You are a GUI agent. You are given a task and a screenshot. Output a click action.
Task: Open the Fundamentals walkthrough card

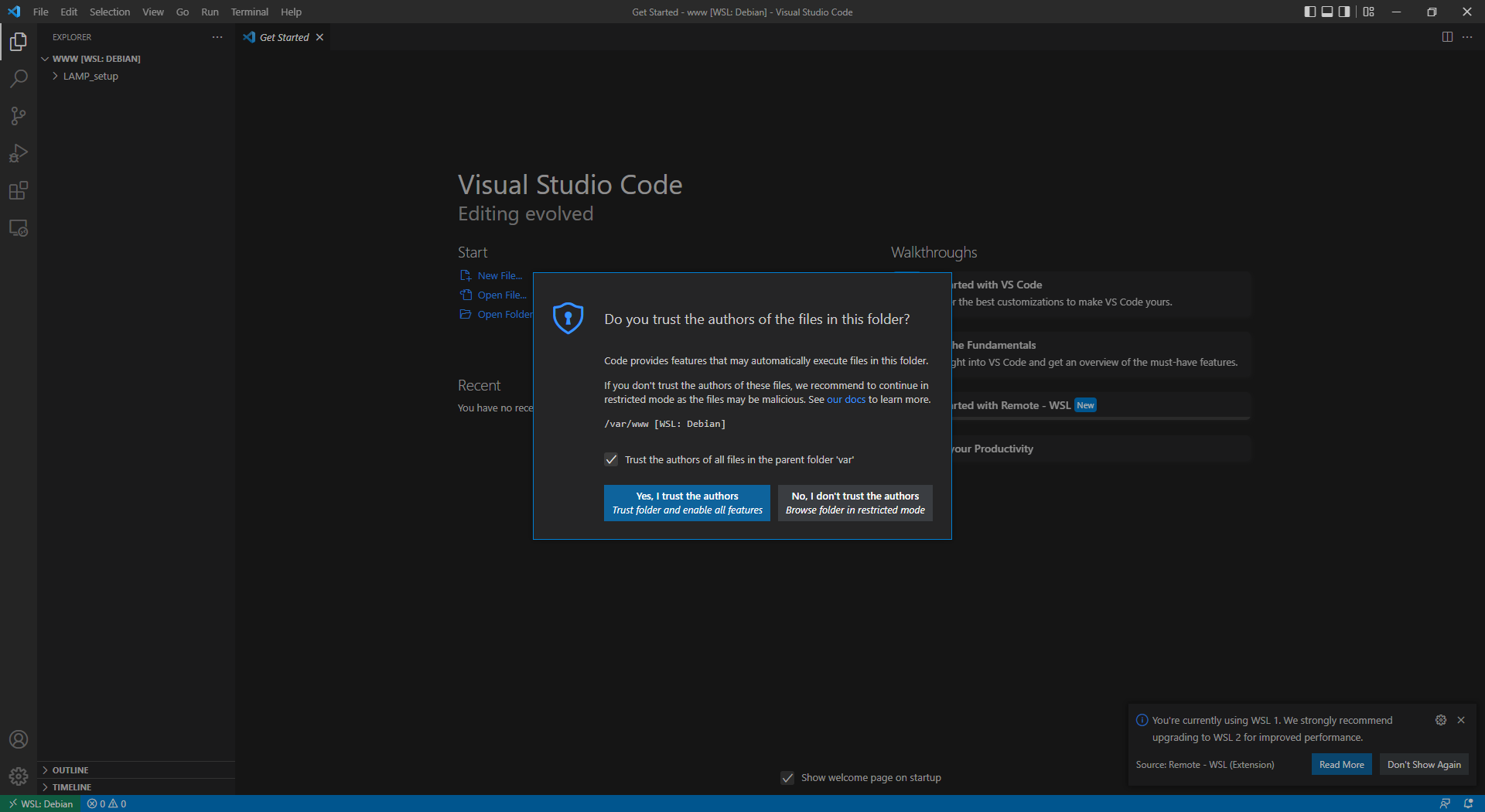[x=1101, y=353]
